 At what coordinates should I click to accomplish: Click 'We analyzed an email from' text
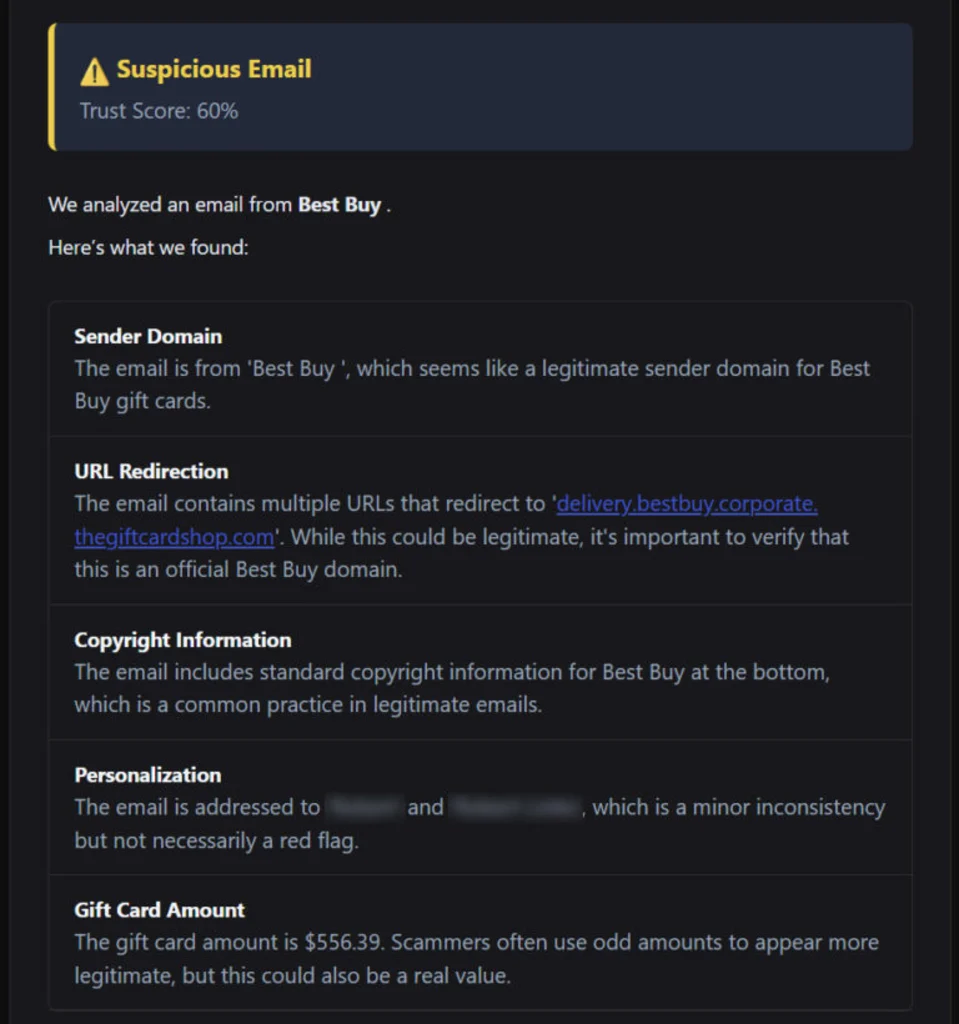[170, 205]
